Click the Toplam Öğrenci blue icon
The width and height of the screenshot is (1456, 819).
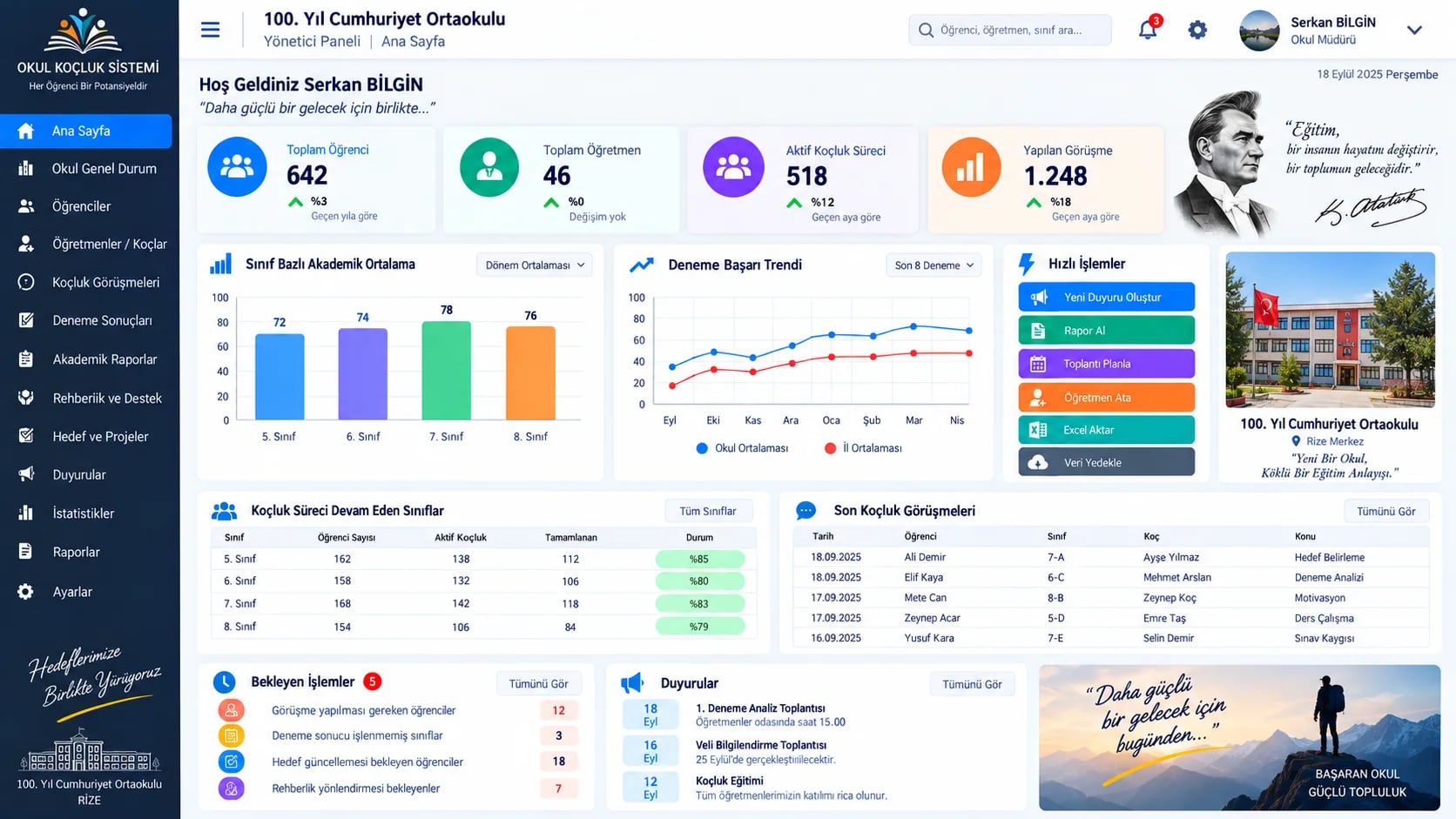(237, 166)
